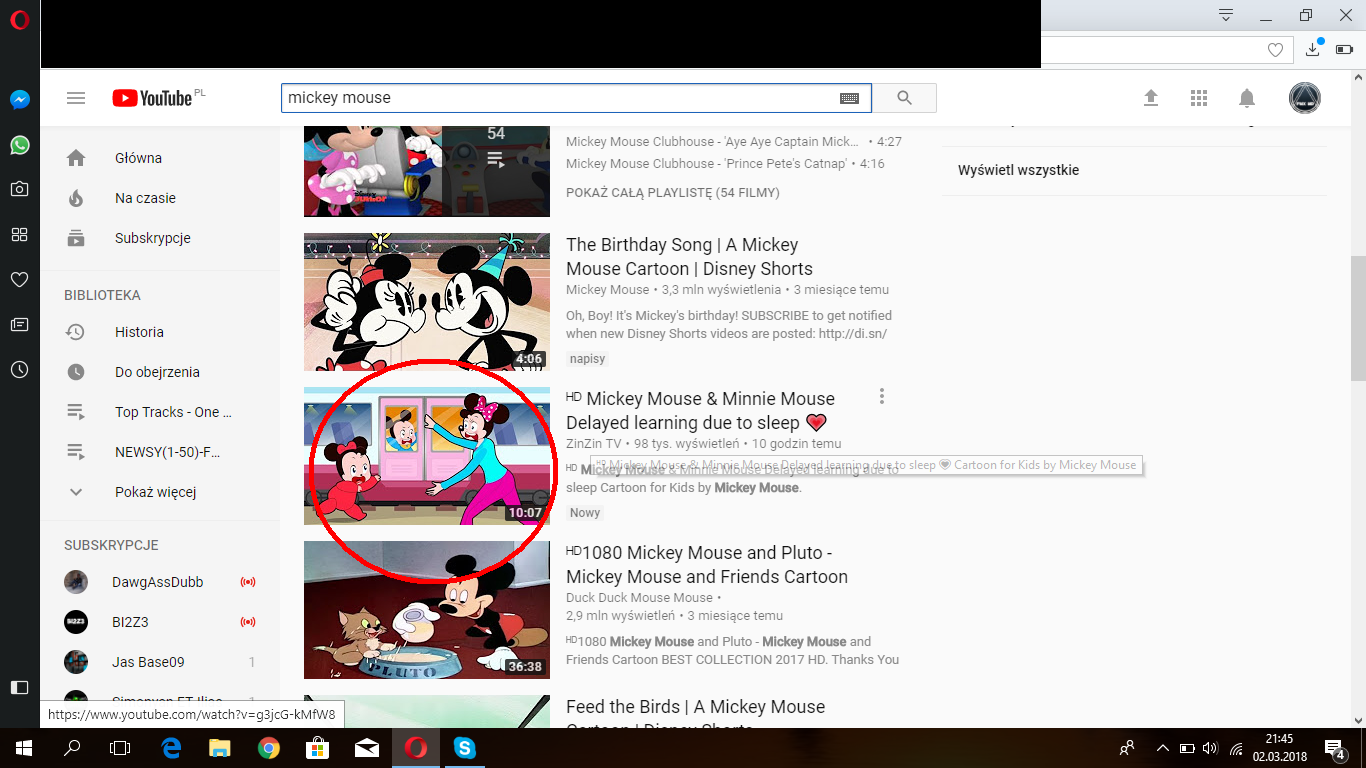Click the Nowy badge
Image resolution: width=1366 pixels, height=768 pixels.
coord(585,513)
